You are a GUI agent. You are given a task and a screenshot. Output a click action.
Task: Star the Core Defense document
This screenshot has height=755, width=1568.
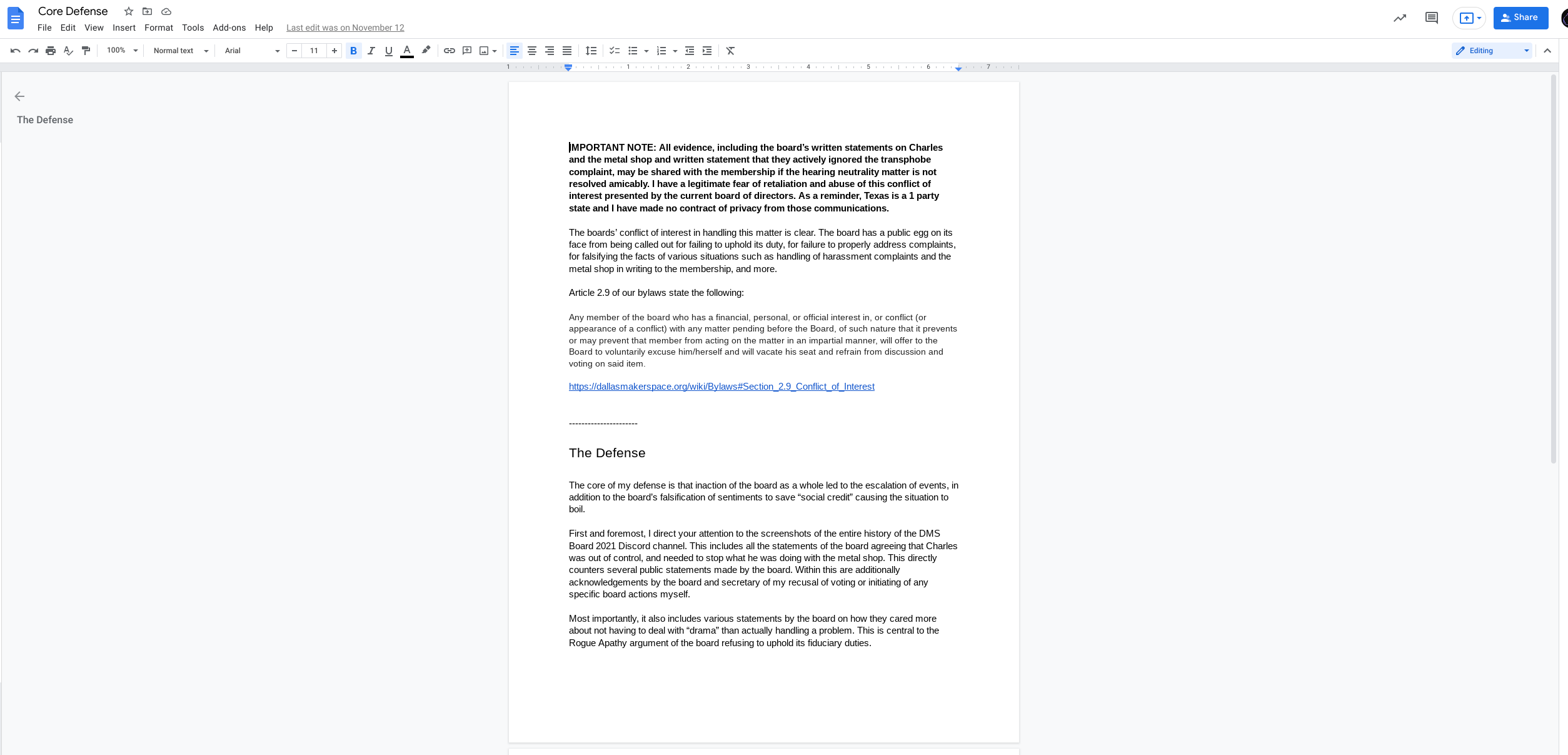[129, 11]
